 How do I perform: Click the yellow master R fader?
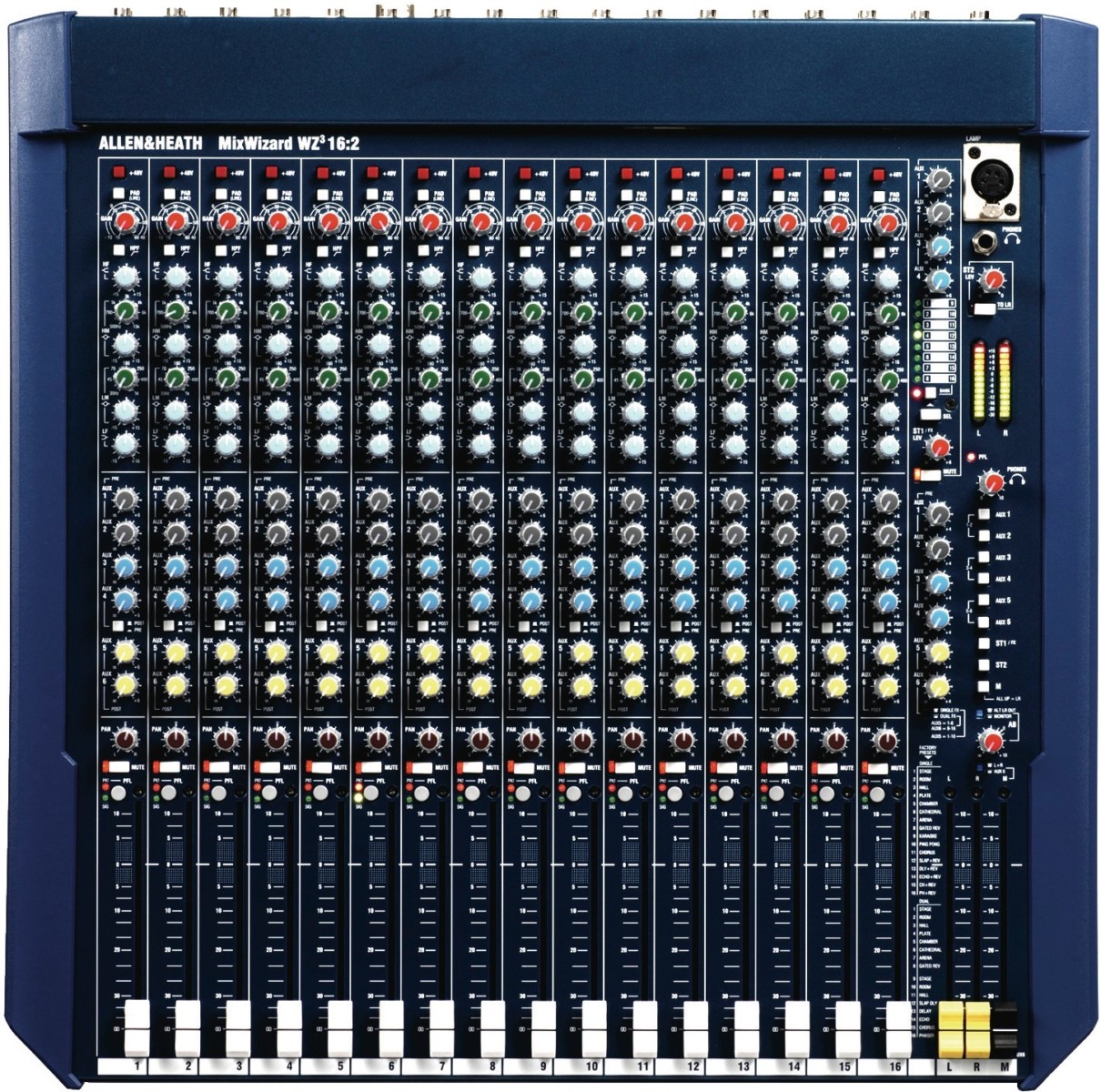click(976, 1028)
